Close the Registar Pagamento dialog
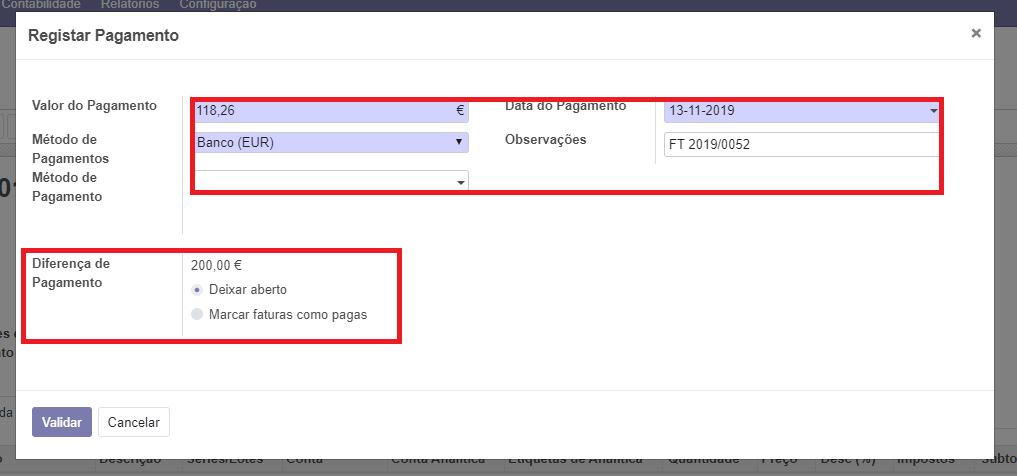Screen dimensions: 1017x476 point(976,34)
